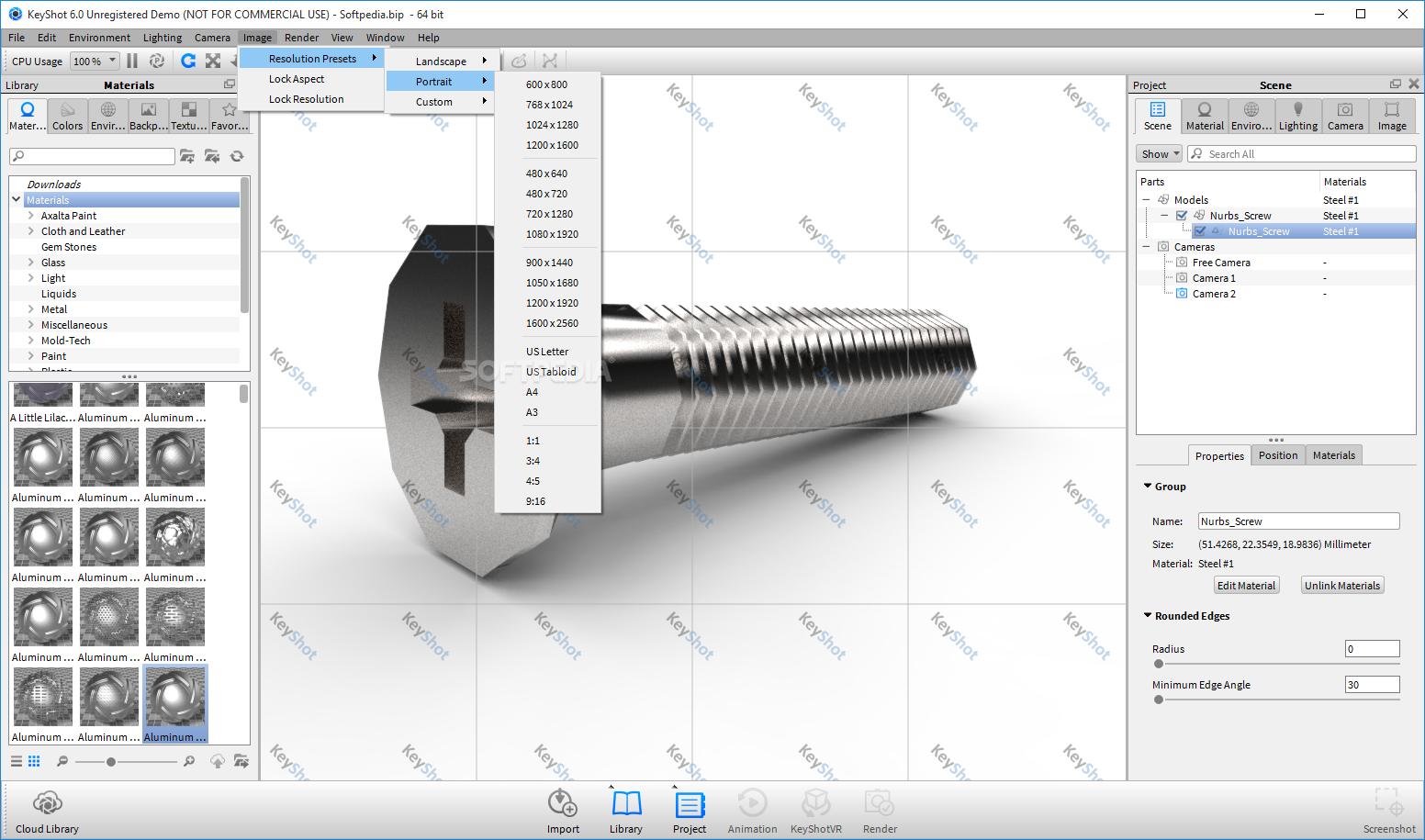
Task: Open the Cloud Library
Action: [47, 812]
